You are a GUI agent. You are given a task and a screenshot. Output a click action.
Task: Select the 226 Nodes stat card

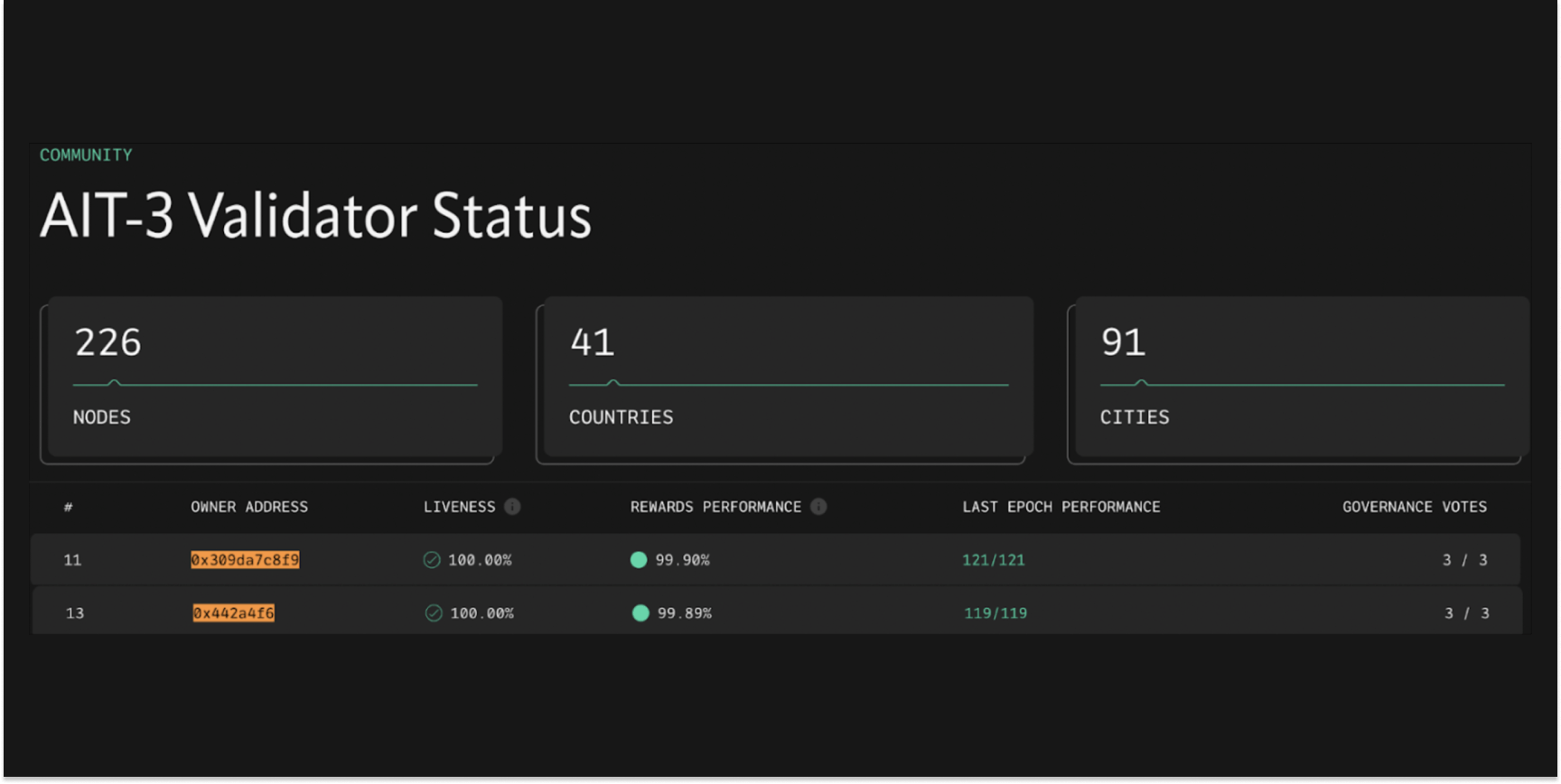pos(275,377)
